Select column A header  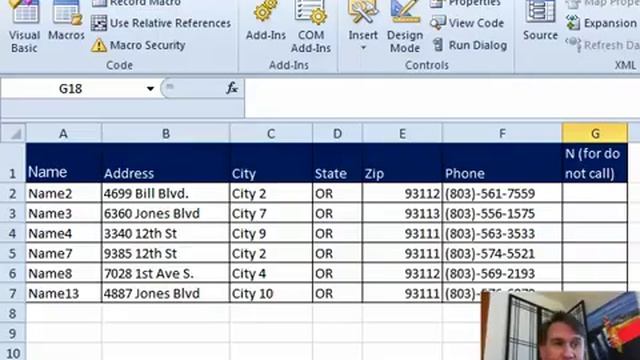coord(63,133)
